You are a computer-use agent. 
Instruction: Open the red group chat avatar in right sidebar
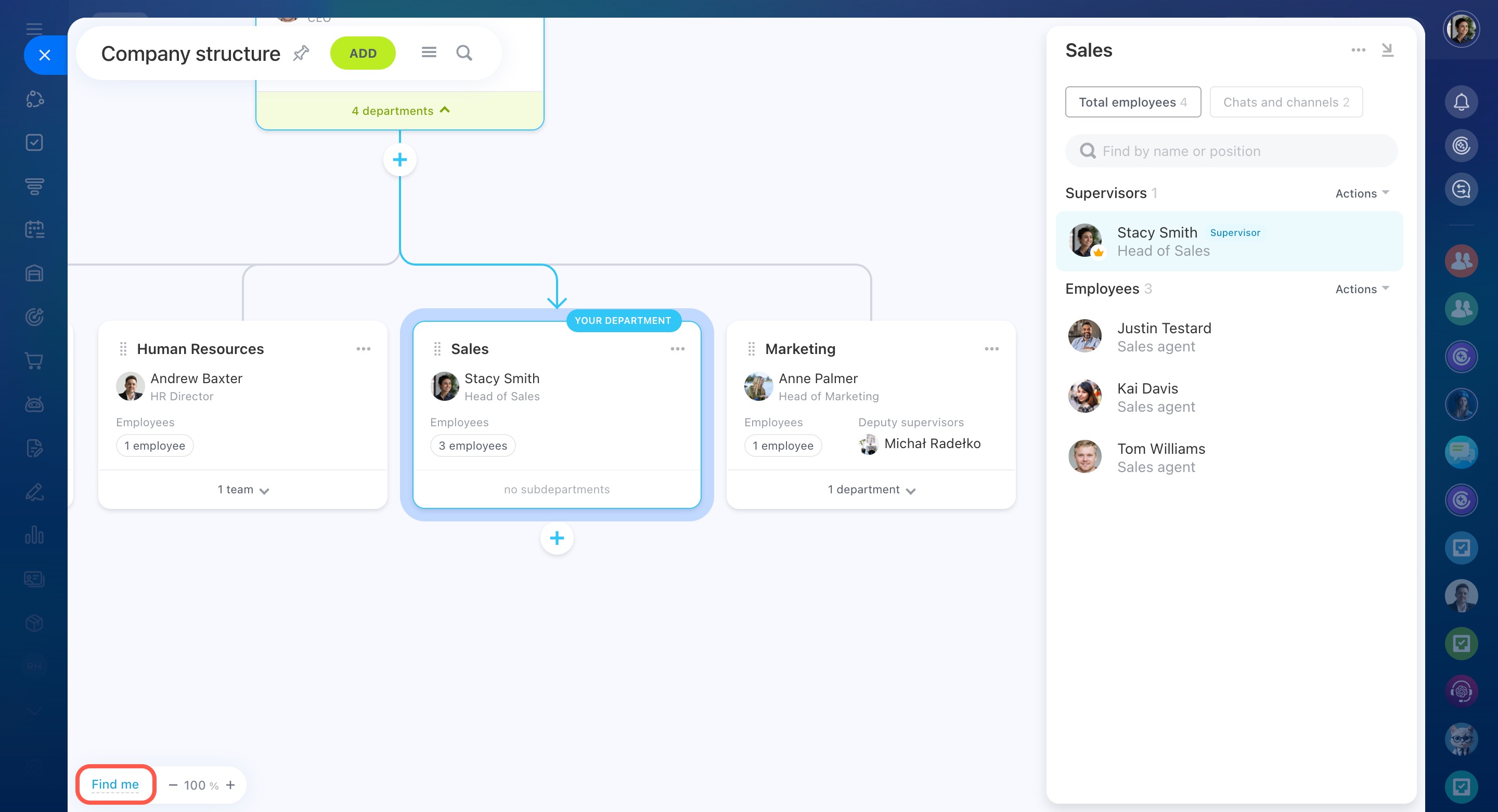[x=1462, y=261]
